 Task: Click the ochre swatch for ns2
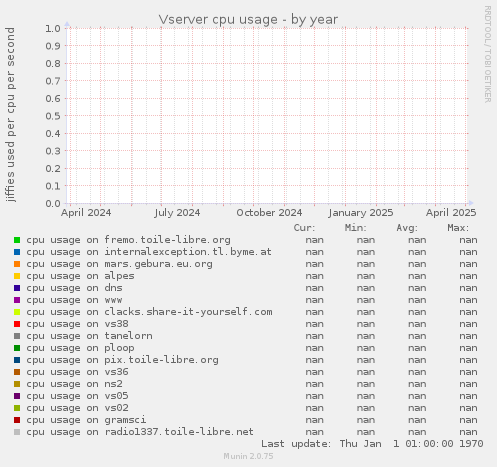(x=17, y=384)
